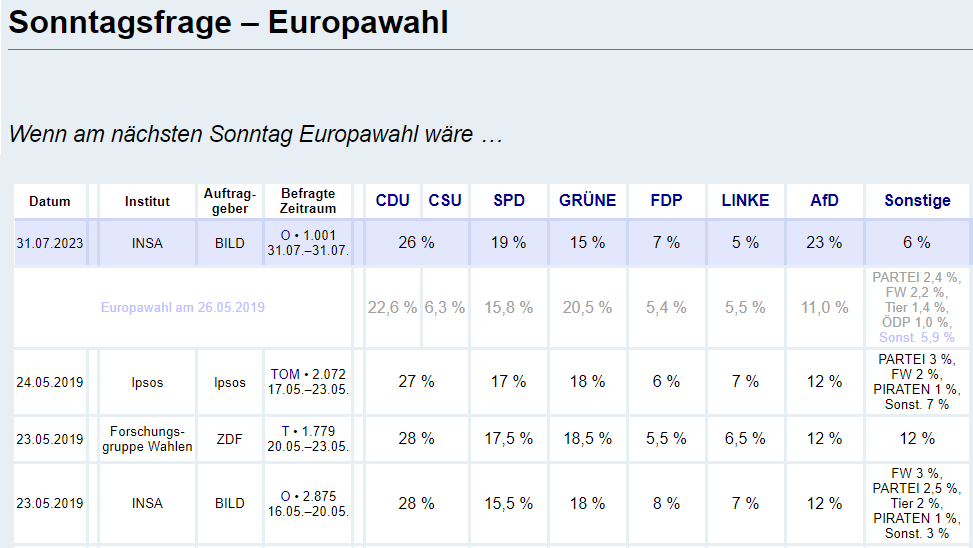
Task: Click the GRÜNE header link
Action: 587,200
